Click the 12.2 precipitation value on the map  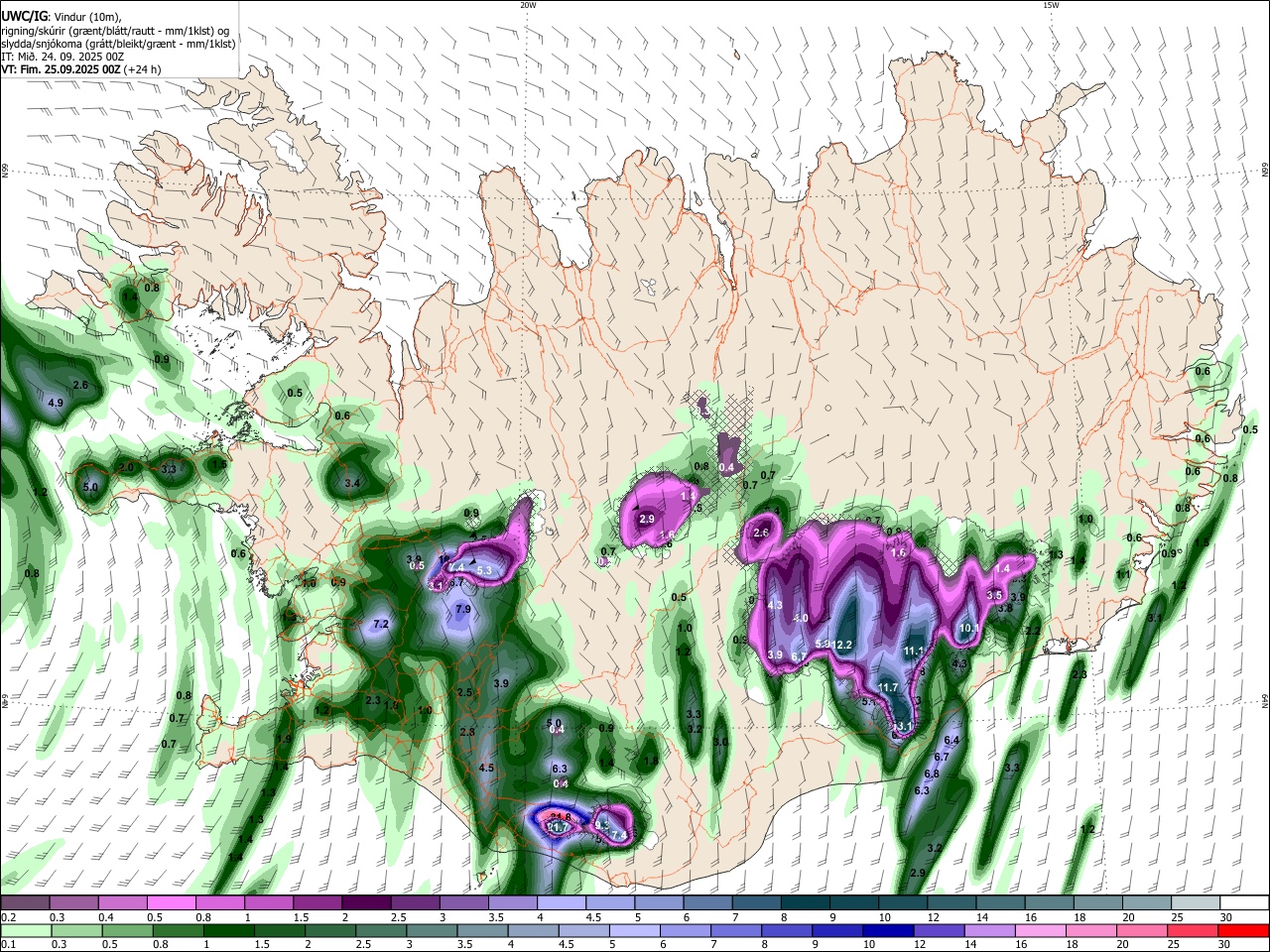tap(842, 645)
